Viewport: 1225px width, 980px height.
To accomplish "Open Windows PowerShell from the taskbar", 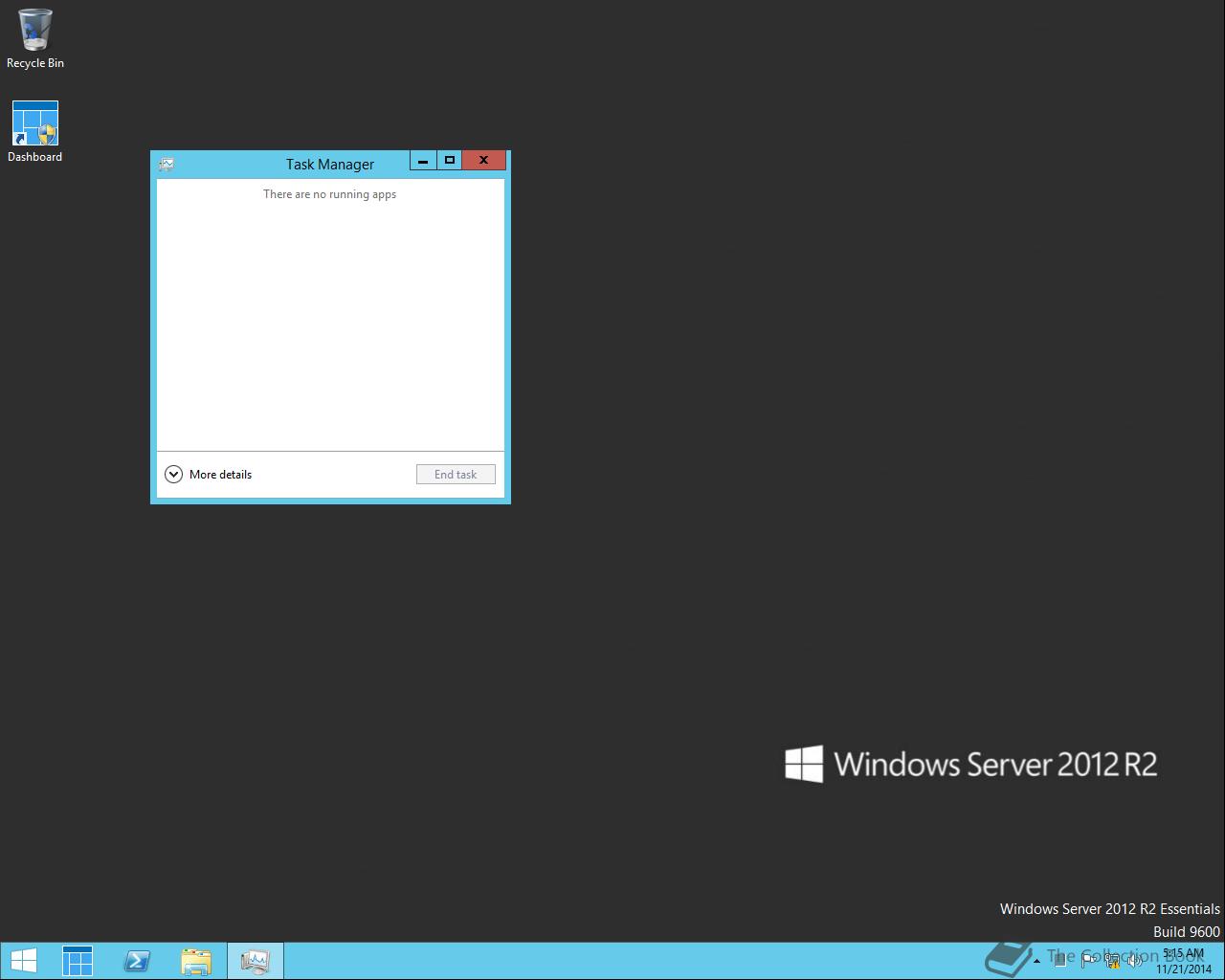I will 137,961.
